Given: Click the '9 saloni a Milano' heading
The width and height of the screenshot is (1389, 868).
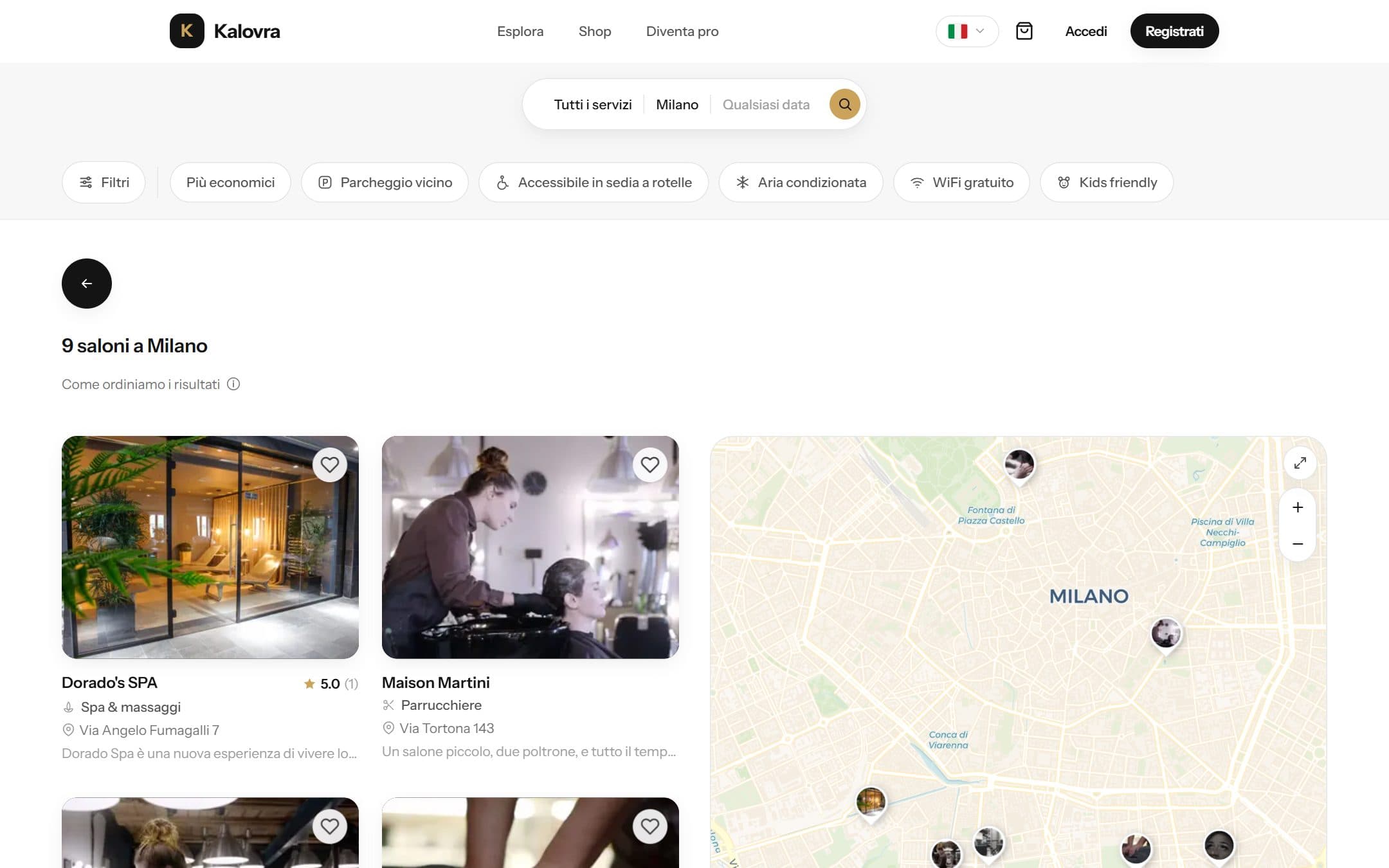Looking at the screenshot, I should pos(134,345).
